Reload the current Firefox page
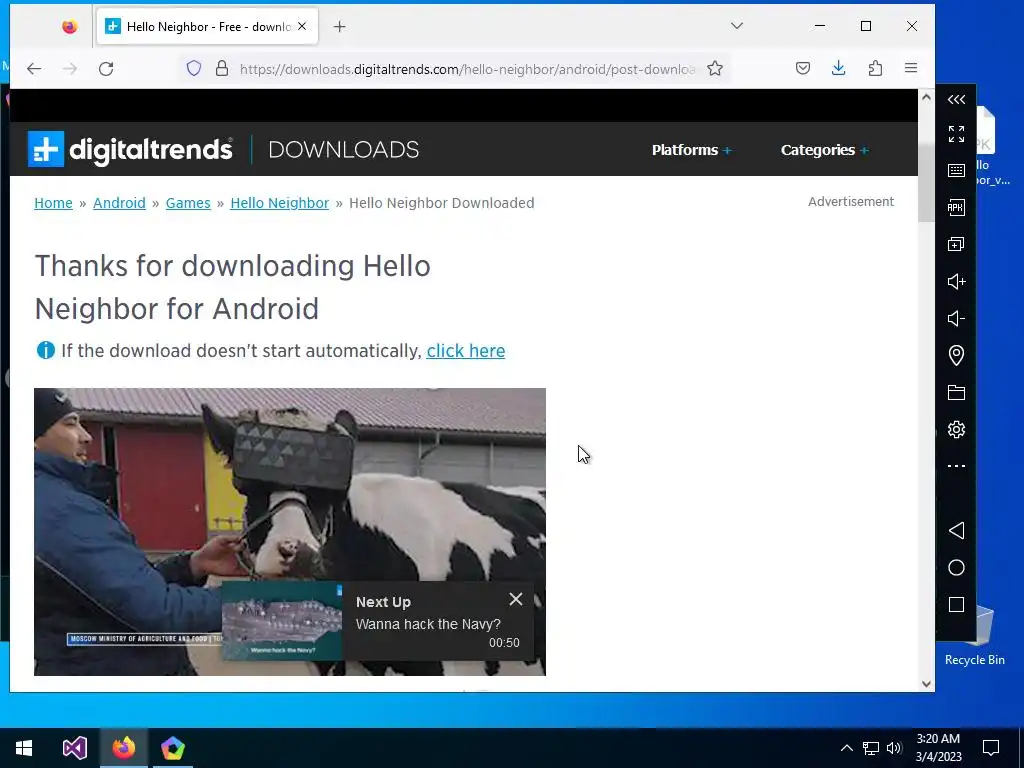 click(x=106, y=69)
